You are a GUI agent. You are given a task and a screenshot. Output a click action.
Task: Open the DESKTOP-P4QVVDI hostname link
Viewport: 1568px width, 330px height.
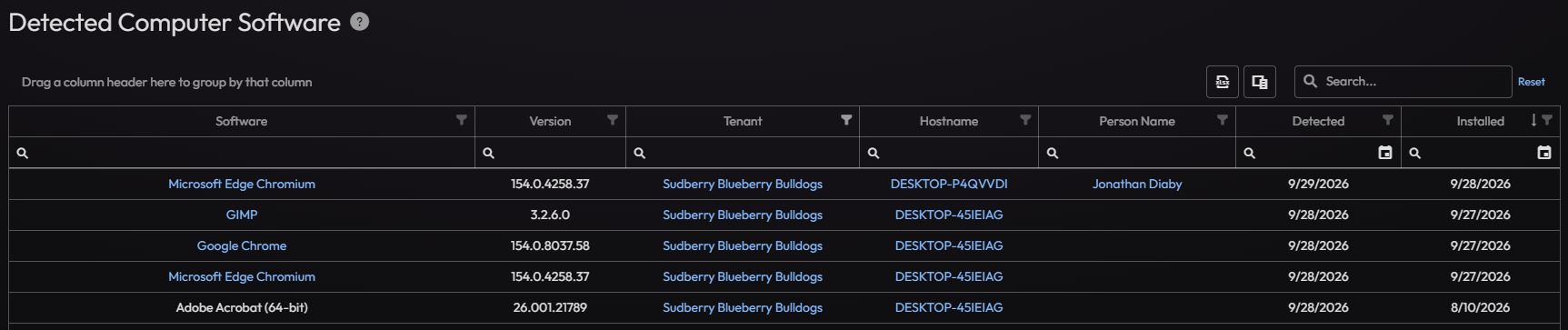pos(949,184)
